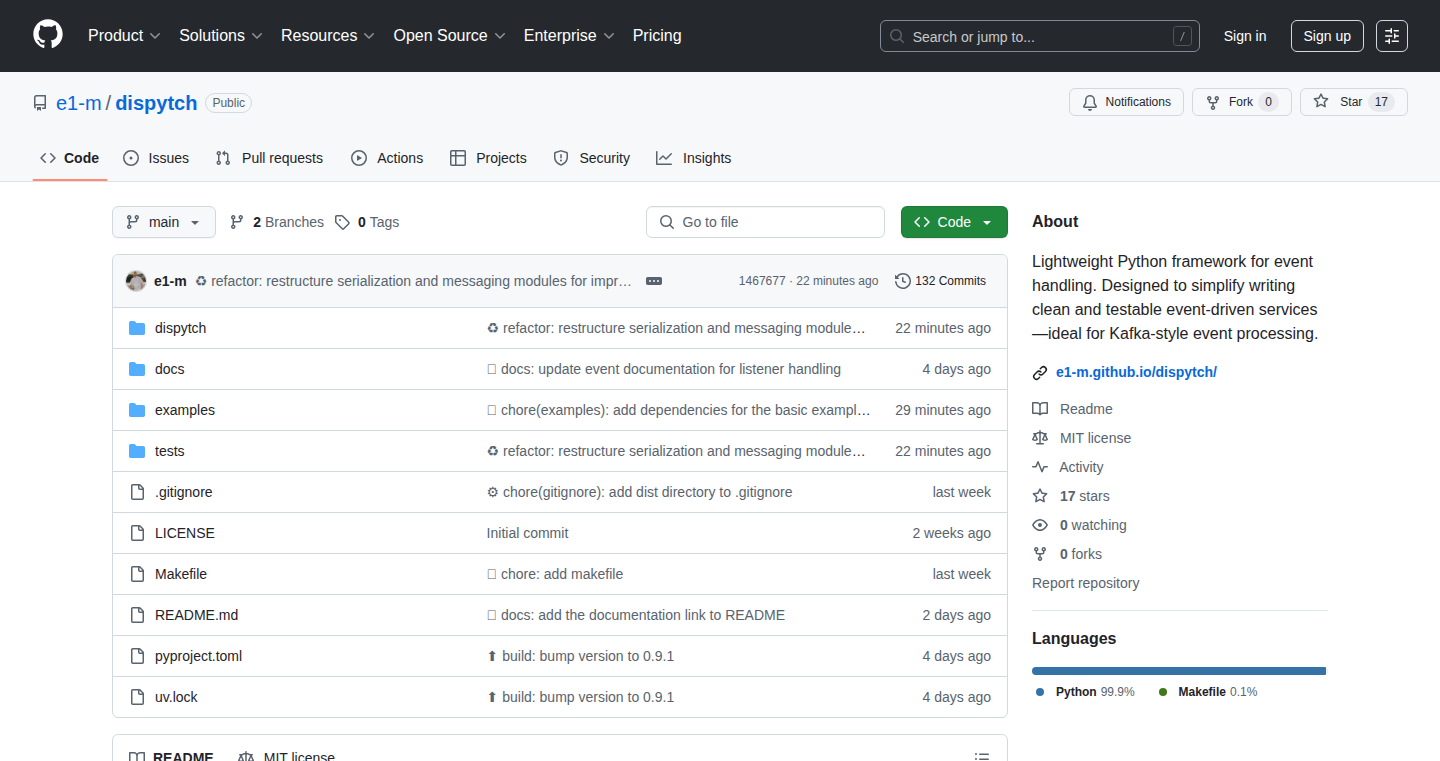Viewport: 1440px width, 761px height.
Task: Click the scale icon next to MIT license
Action: (1040, 438)
